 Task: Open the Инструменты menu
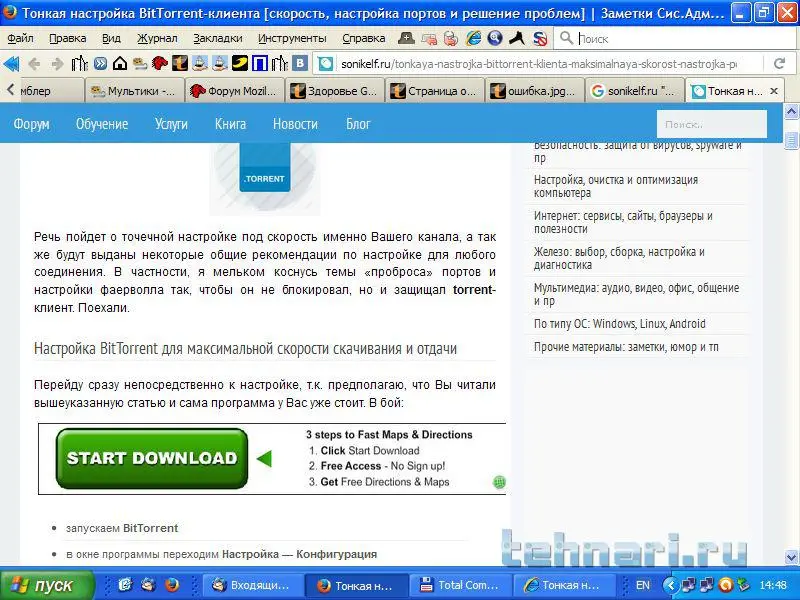coord(292,38)
